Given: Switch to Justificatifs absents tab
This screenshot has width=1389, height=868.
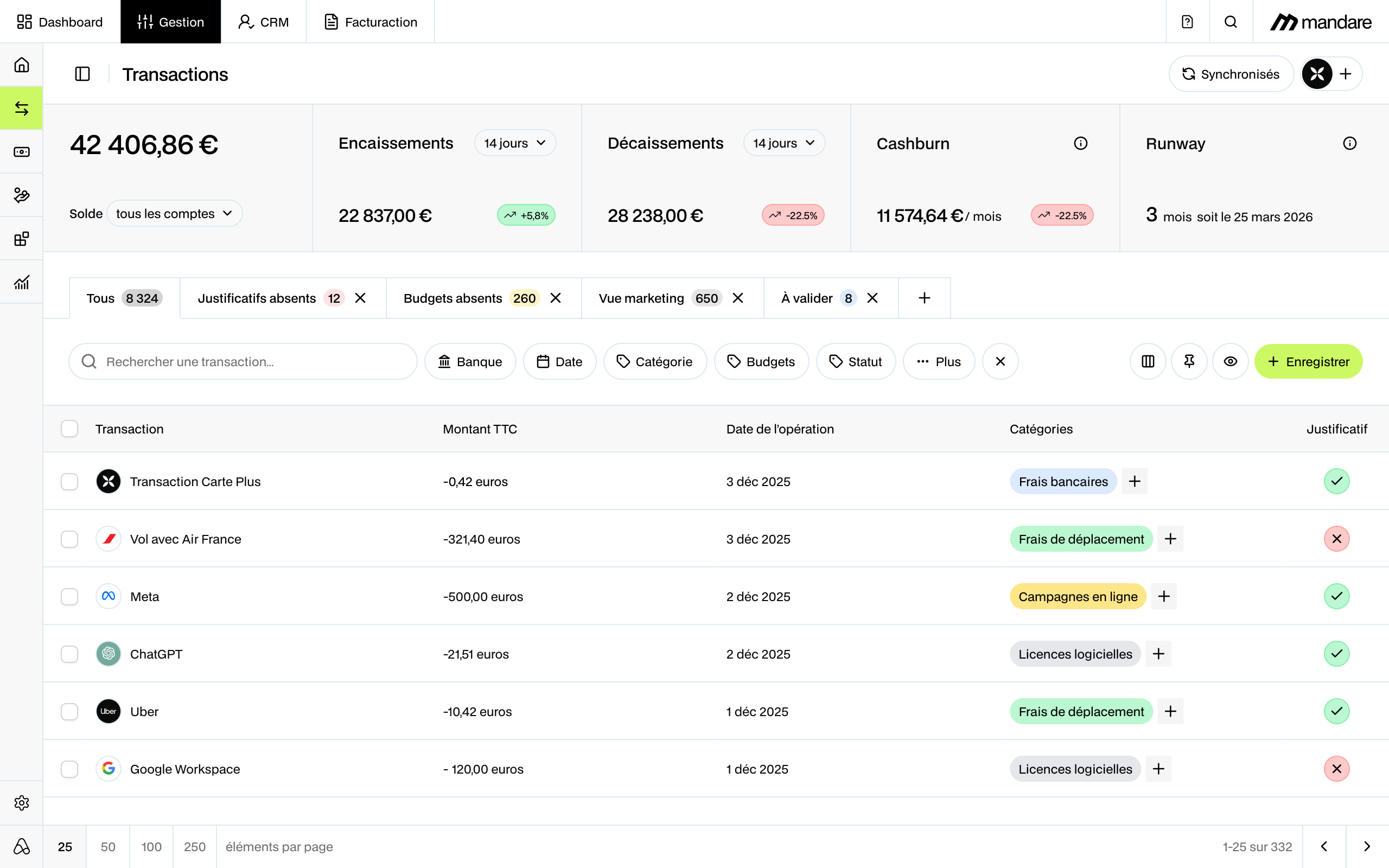Looking at the screenshot, I should (257, 298).
